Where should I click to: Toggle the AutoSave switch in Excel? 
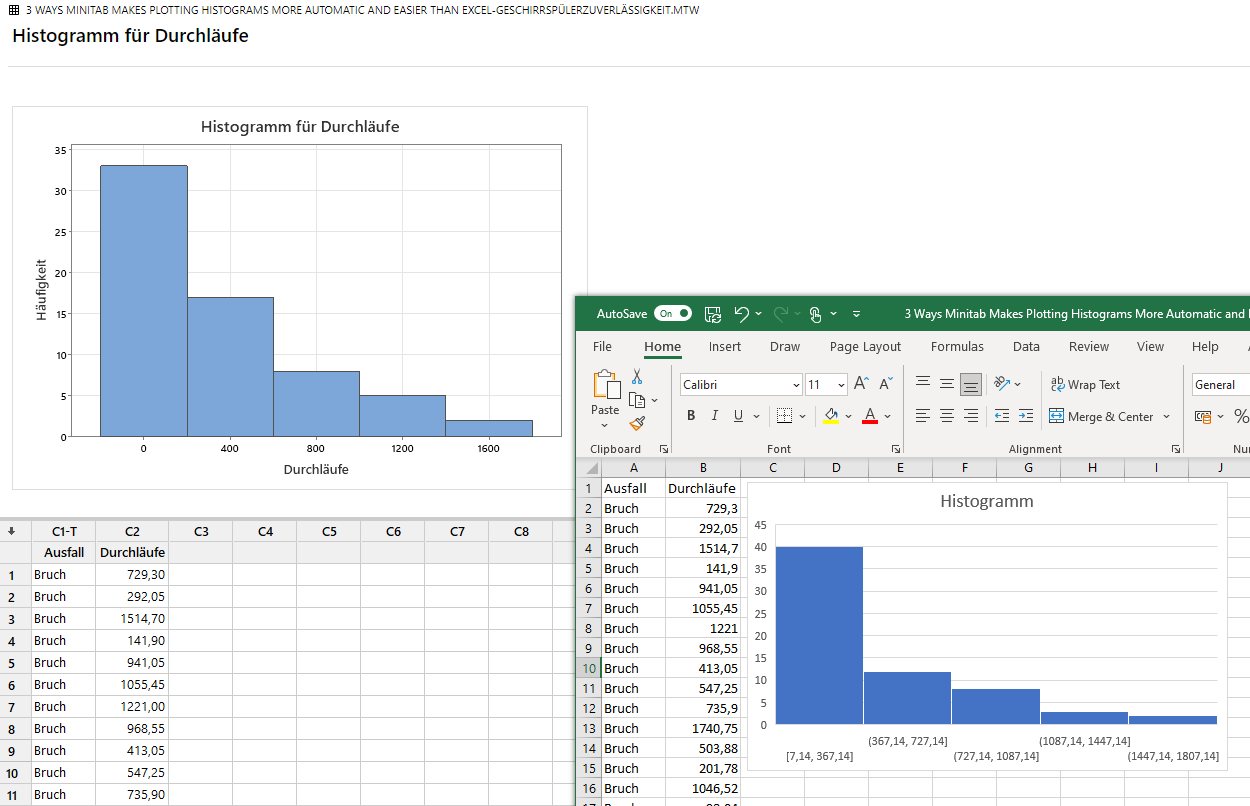pos(673,313)
